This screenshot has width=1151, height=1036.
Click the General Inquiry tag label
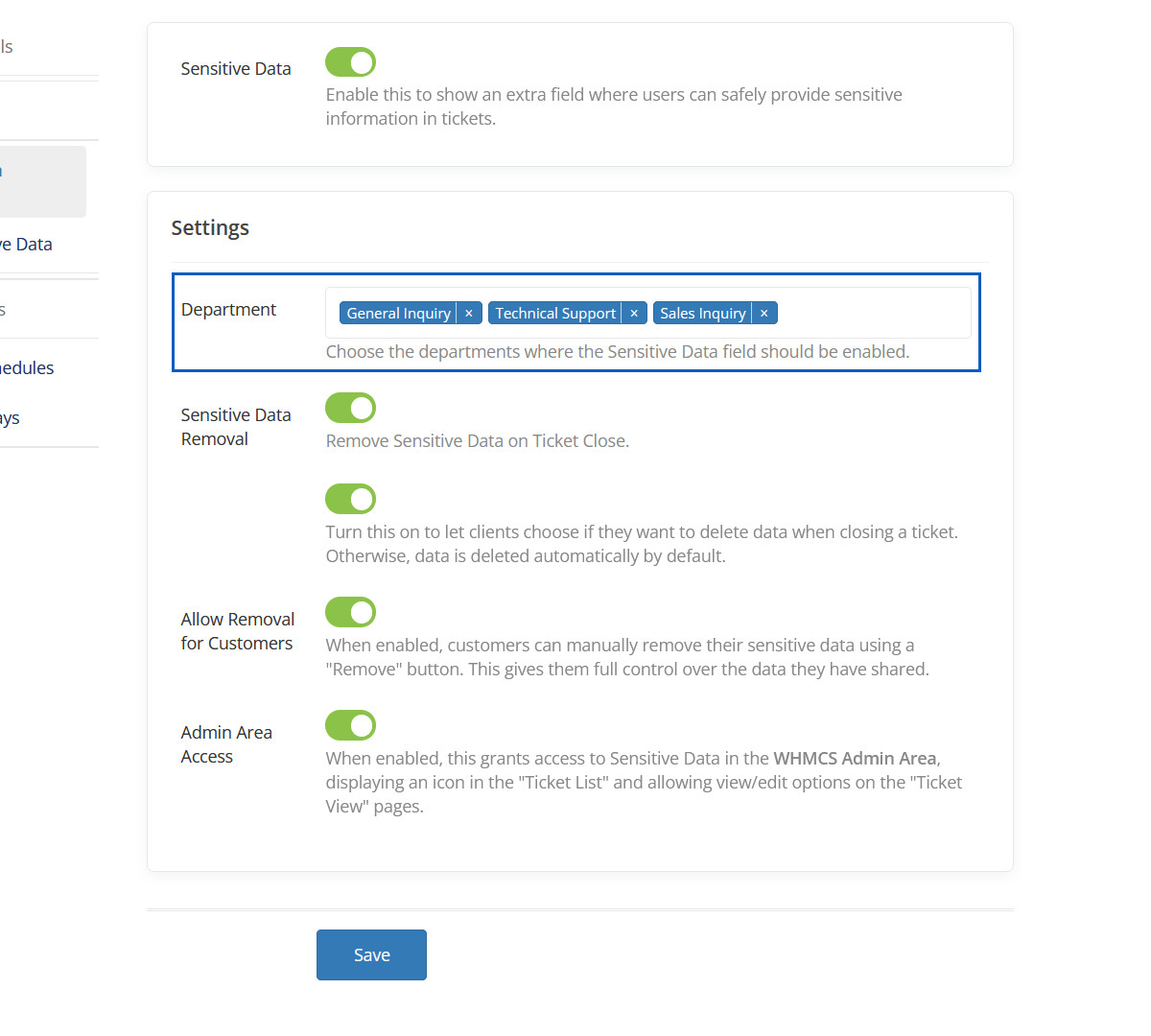(398, 314)
